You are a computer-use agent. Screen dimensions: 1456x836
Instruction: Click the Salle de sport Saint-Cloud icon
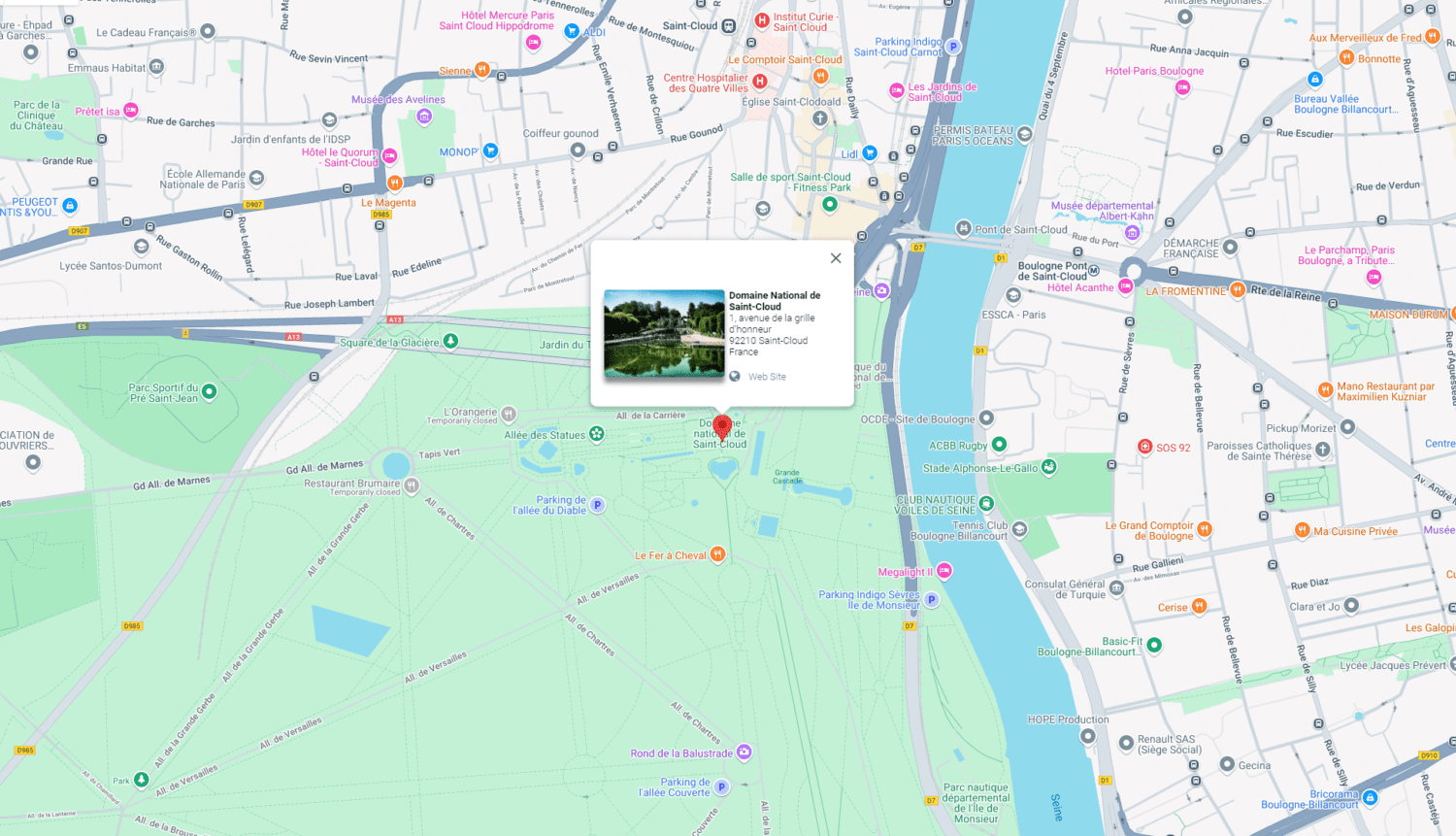click(829, 204)
